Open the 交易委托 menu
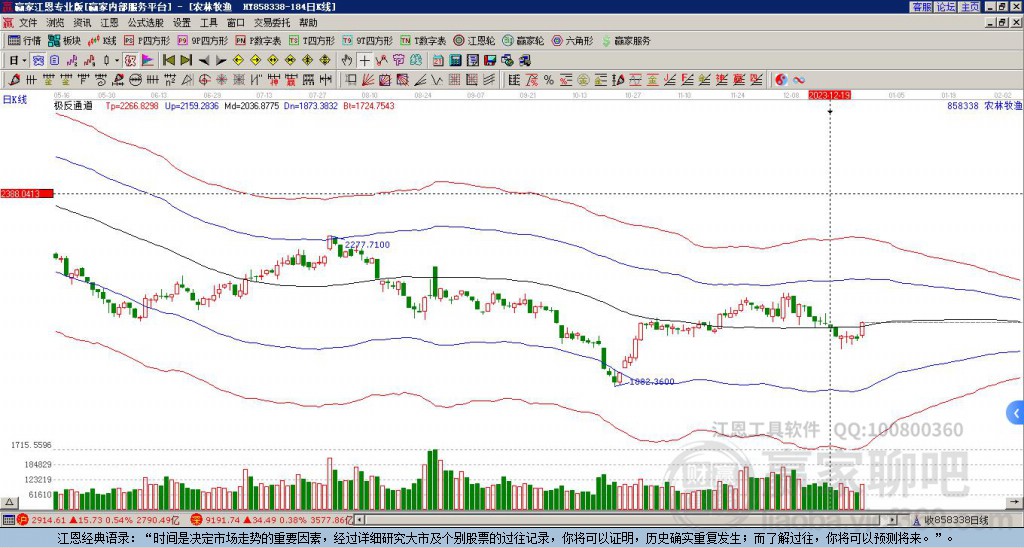Viewport: 1024px width, 548px height. pyautogui.click(x=272, y=23)
